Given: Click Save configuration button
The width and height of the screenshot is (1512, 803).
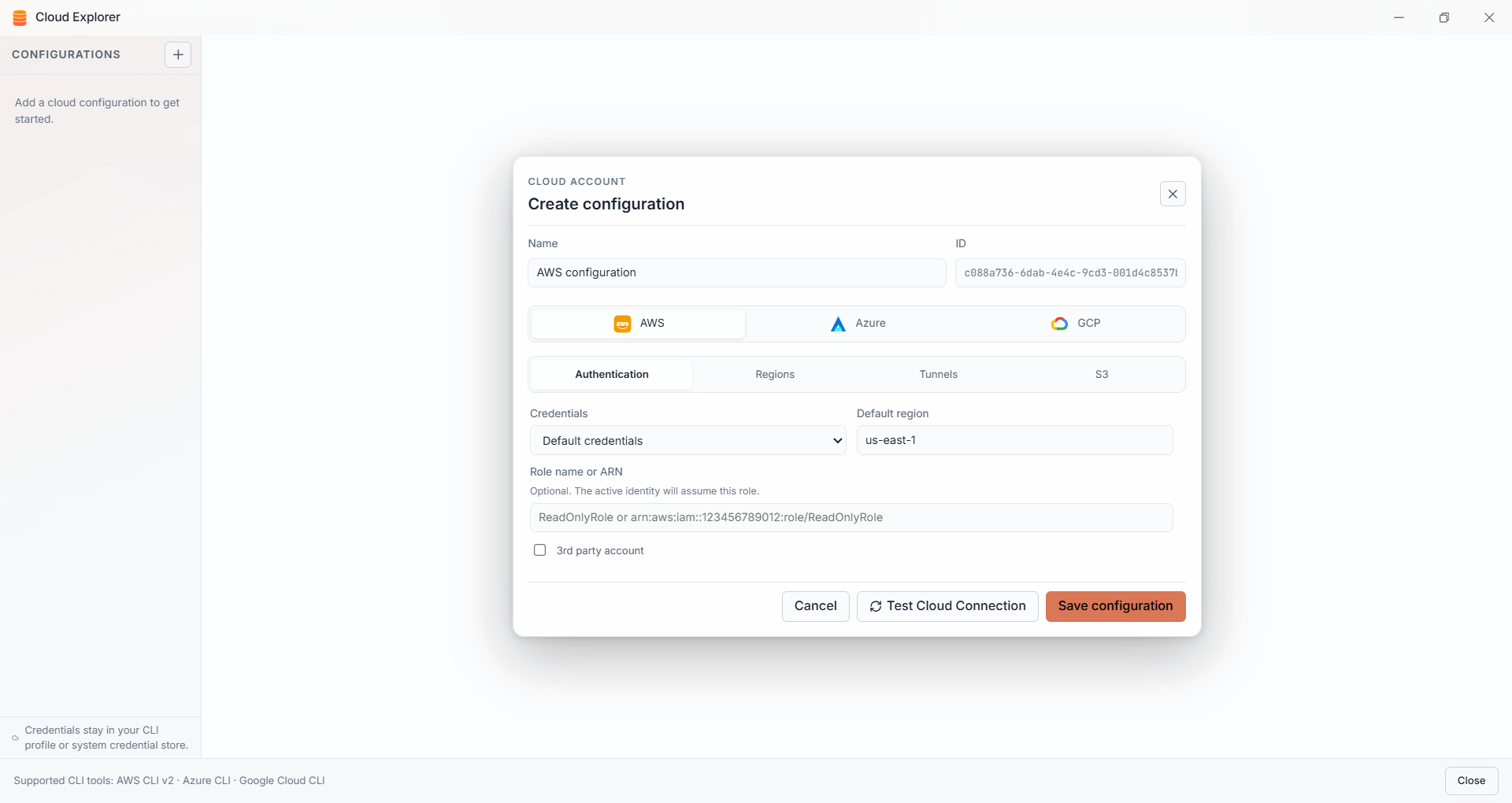Looking at the screenshot, I should point(1115,606).
